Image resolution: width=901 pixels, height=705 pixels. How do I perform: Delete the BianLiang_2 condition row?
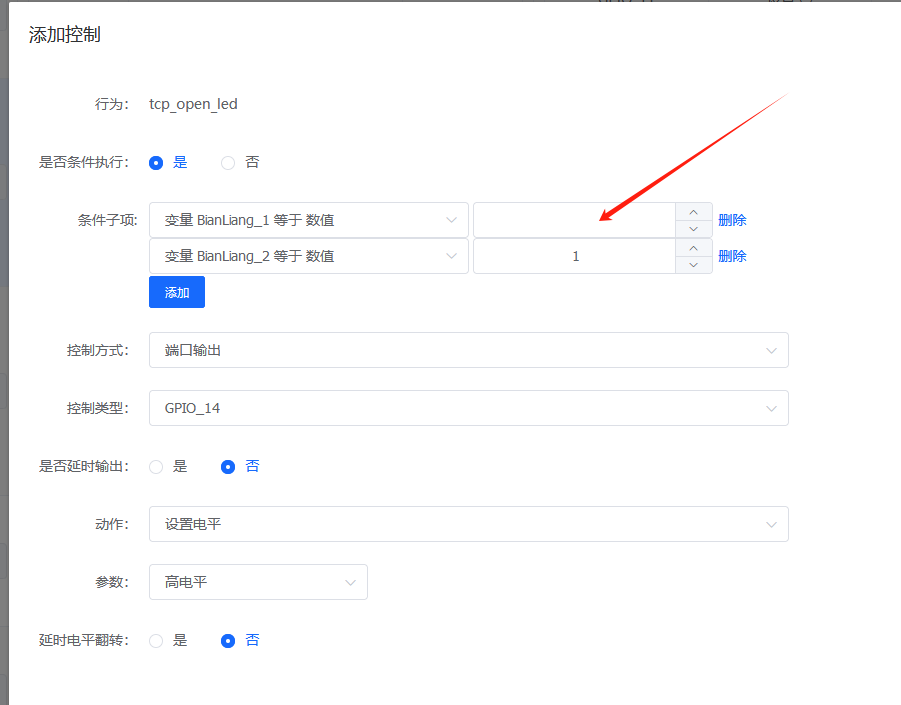point(732,256)
